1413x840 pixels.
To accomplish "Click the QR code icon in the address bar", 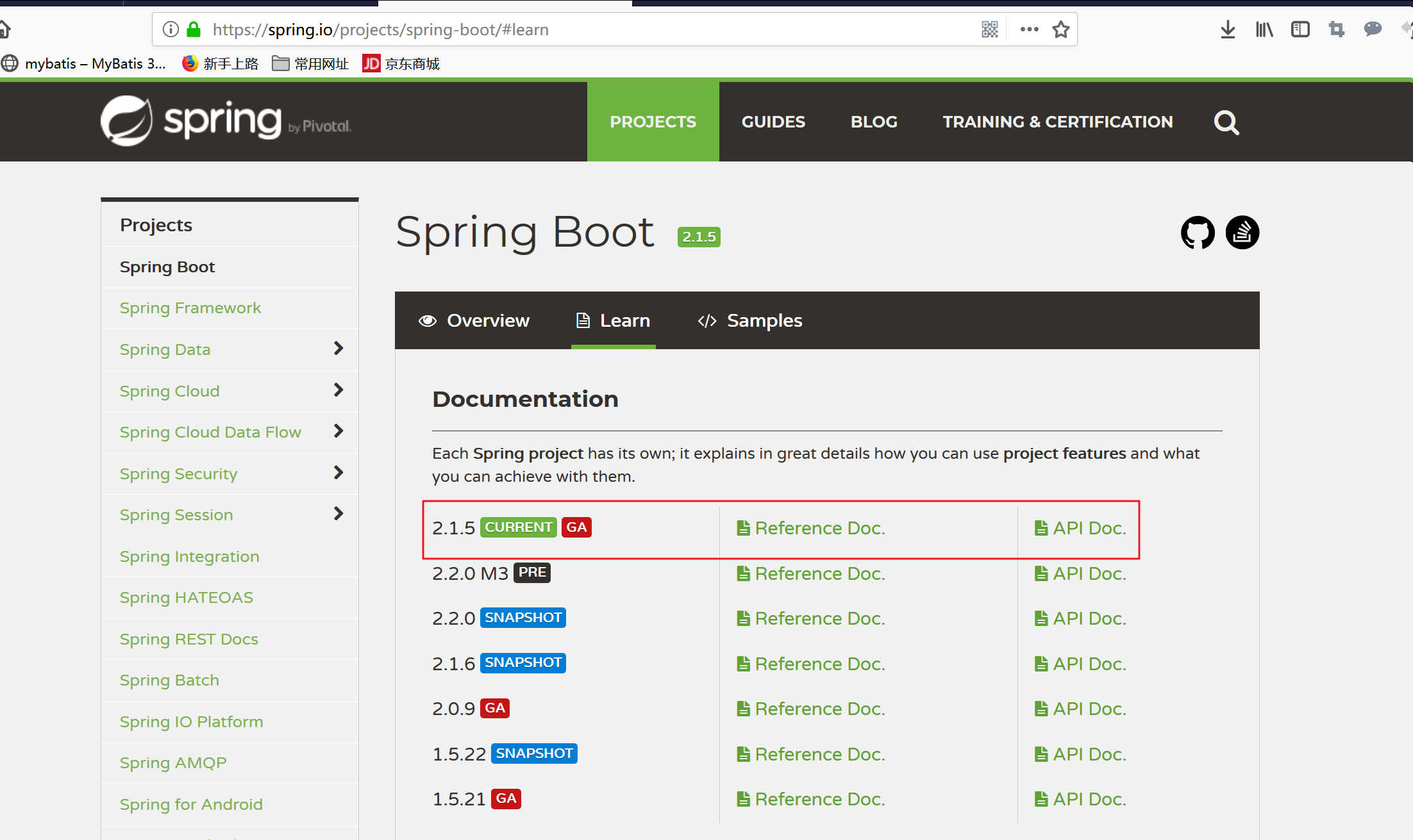I will 989,29.
